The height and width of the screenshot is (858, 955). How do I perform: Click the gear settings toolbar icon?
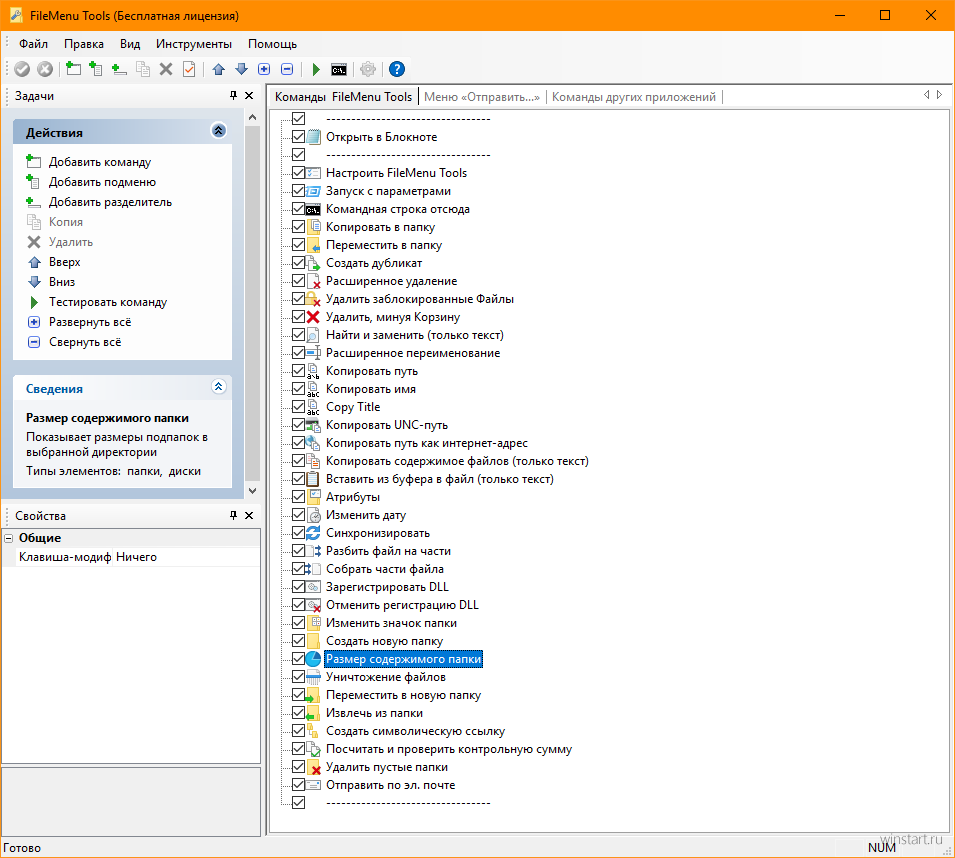pos(368,69)
